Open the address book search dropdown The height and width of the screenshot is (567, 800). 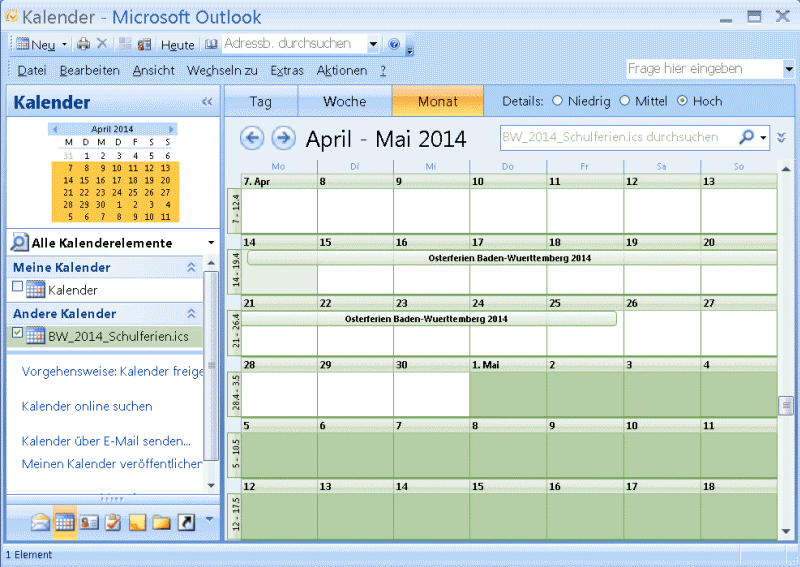point(373,44)
